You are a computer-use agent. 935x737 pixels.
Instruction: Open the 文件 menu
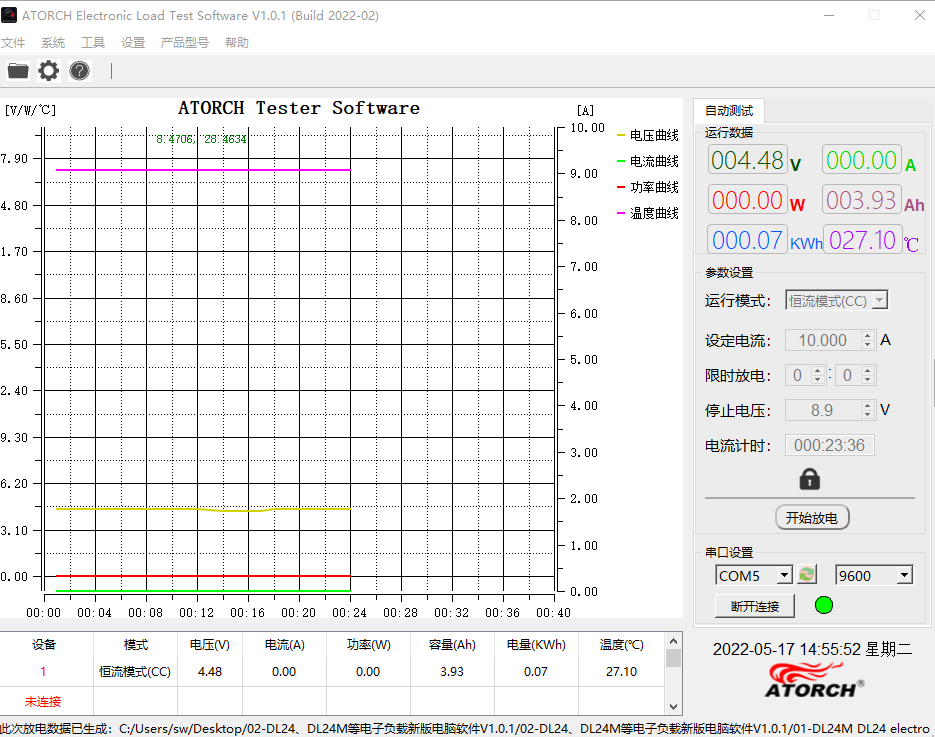[x=13, y=42]
